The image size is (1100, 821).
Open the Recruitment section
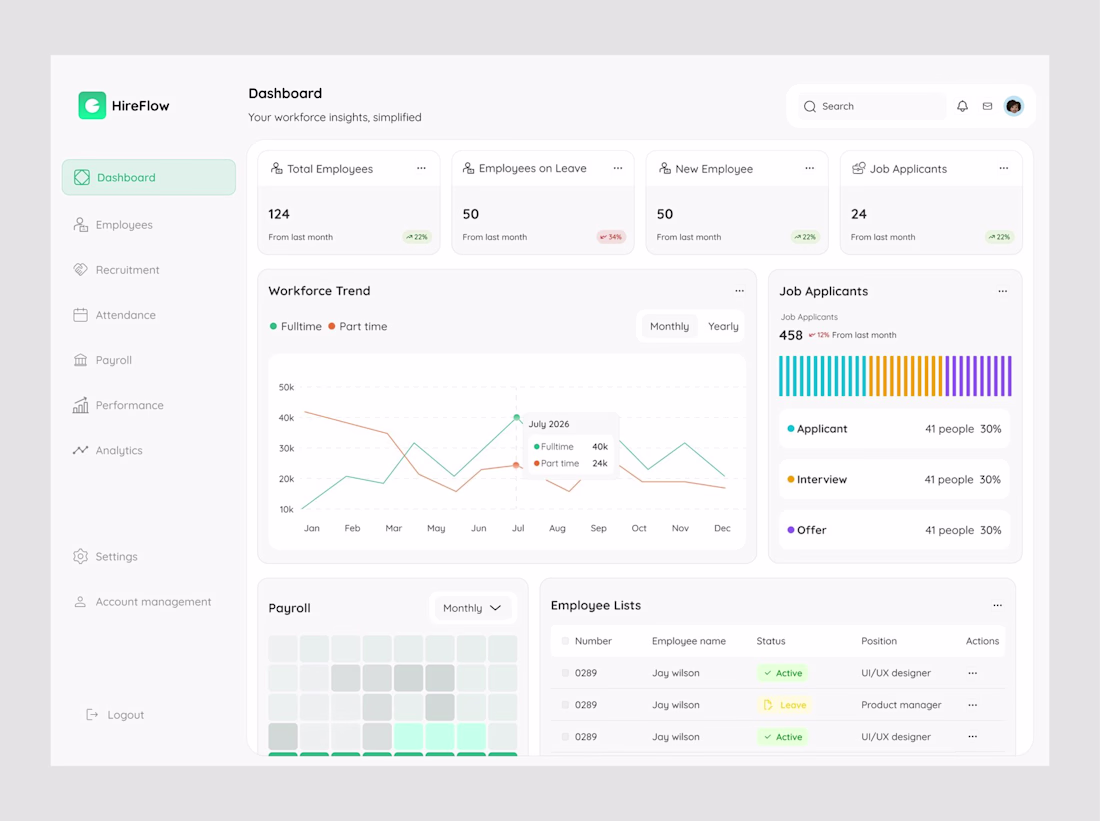128,269
